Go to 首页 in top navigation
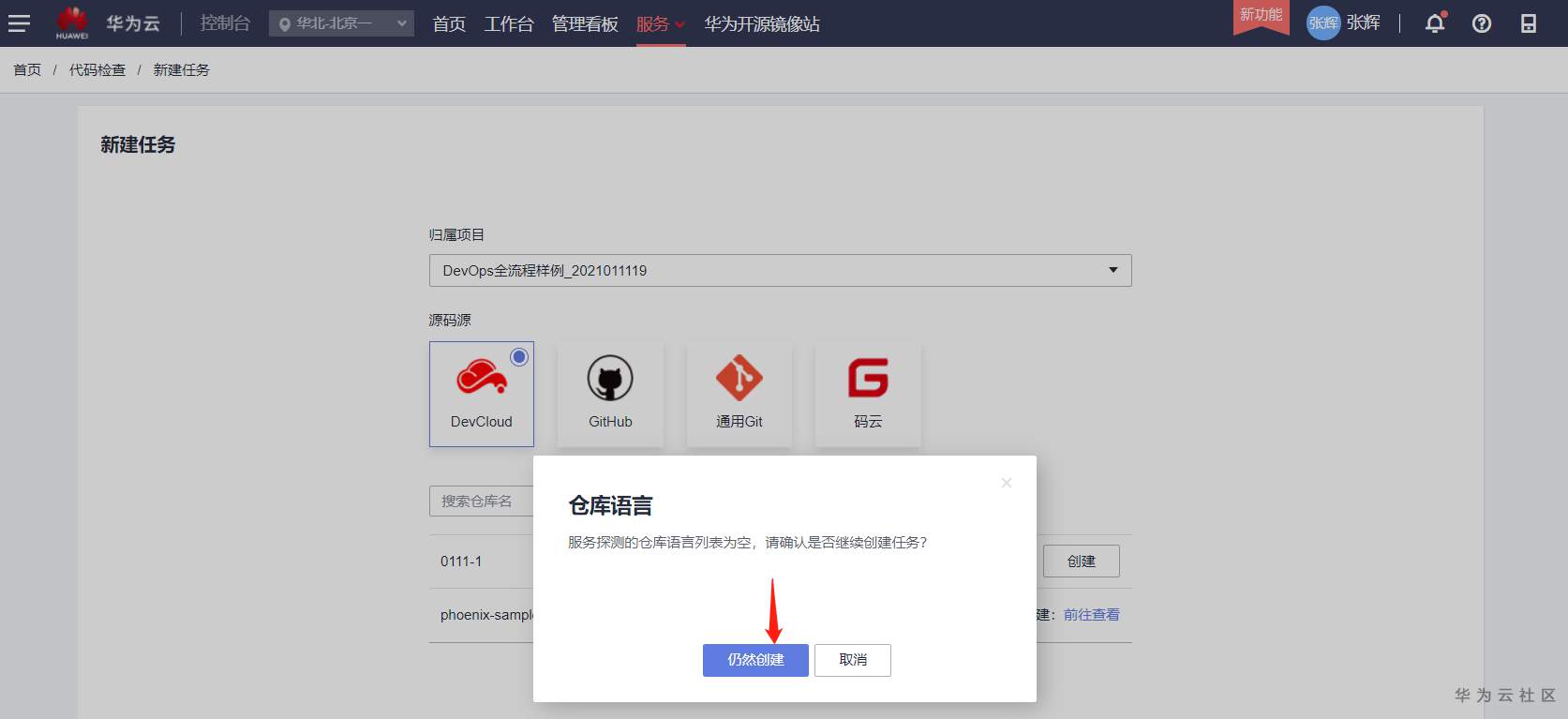The image size is (1568, 719). pyautogui.click(x=449, y=23)
